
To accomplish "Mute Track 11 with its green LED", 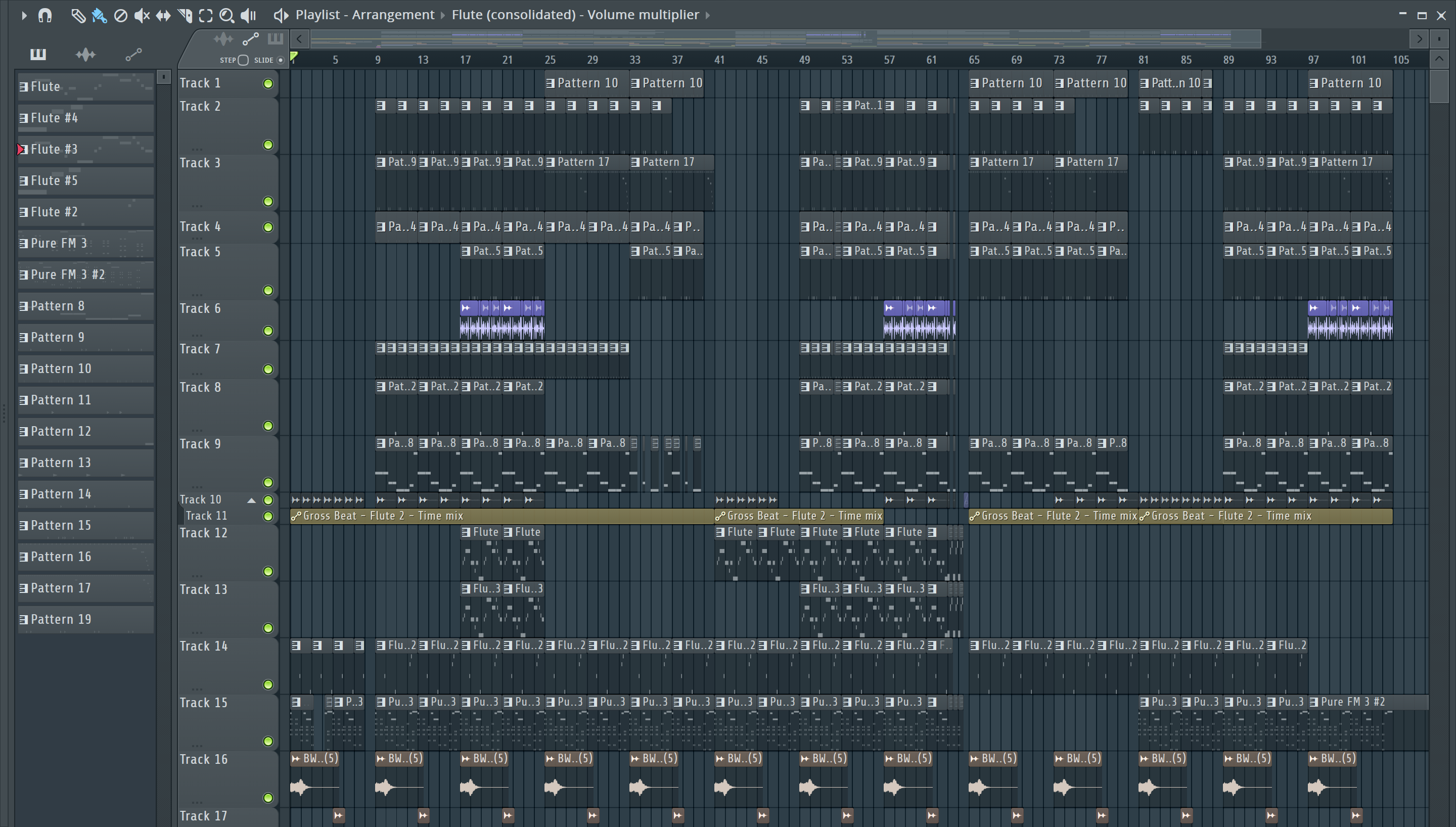I will pos(268,516).
